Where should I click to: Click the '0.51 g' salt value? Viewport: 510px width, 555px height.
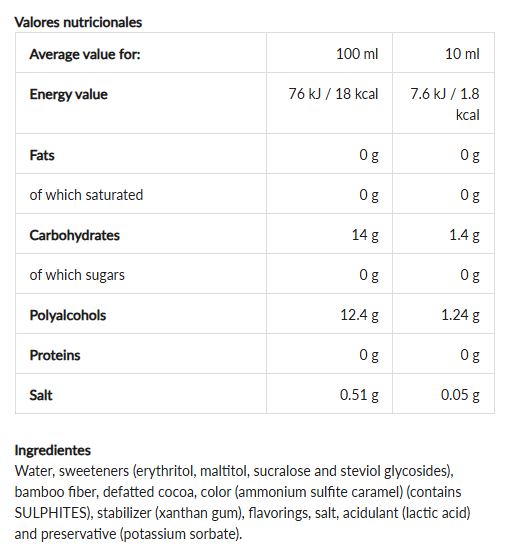point(359,395)
